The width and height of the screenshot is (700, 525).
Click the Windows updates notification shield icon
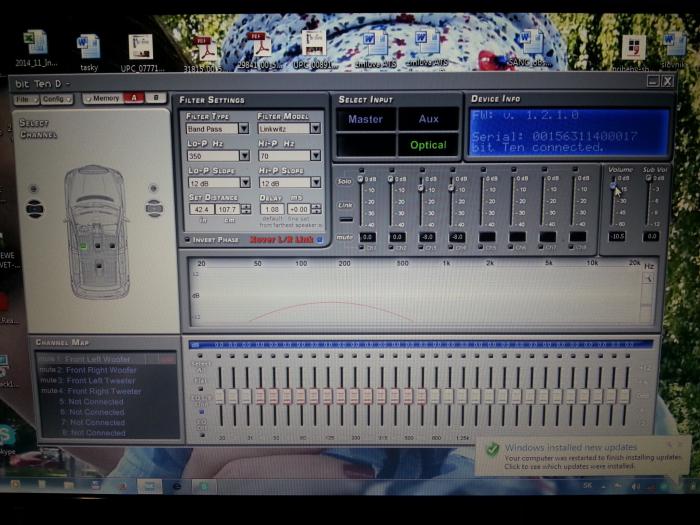[x=493, y=449]
